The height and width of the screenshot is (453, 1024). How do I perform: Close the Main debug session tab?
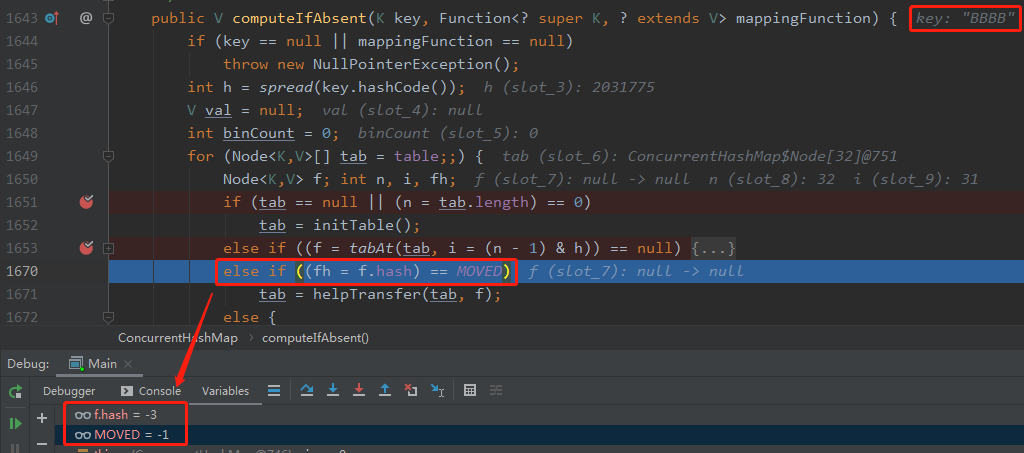pos(128,364)
